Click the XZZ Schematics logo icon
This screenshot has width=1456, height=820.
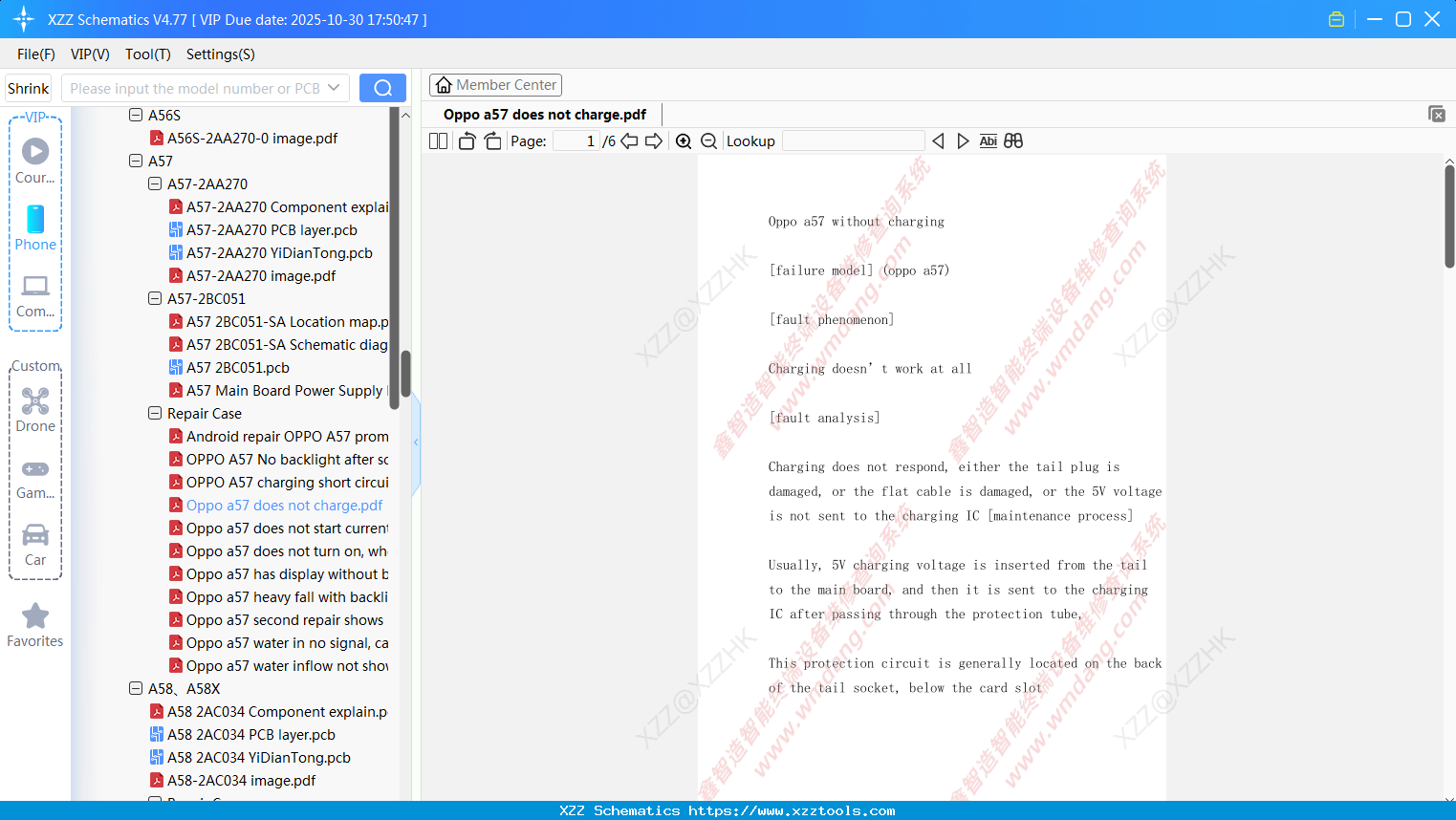pyautogui.click(x=24, y=19)
